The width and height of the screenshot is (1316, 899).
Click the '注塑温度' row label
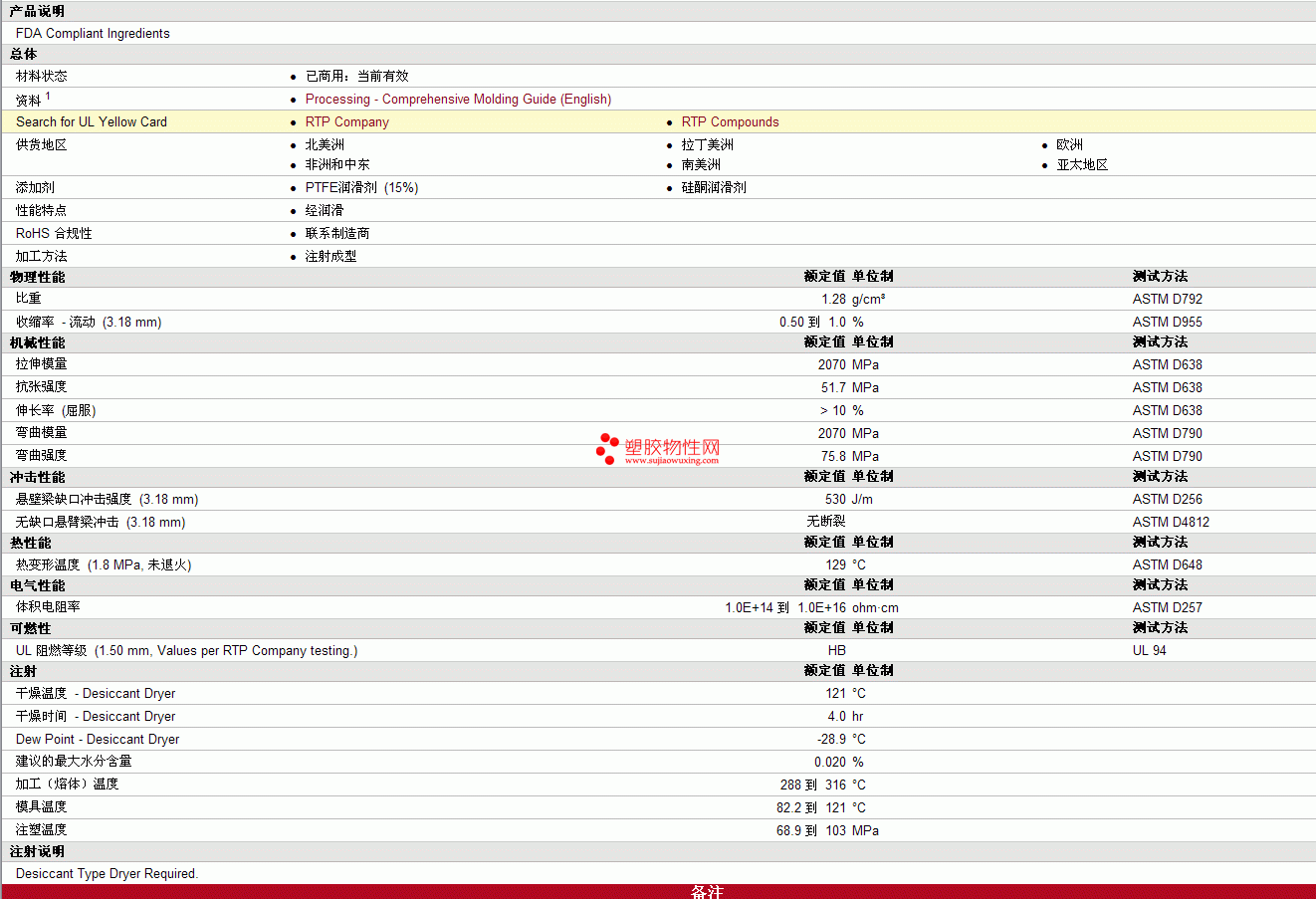[x=42, y=830]
